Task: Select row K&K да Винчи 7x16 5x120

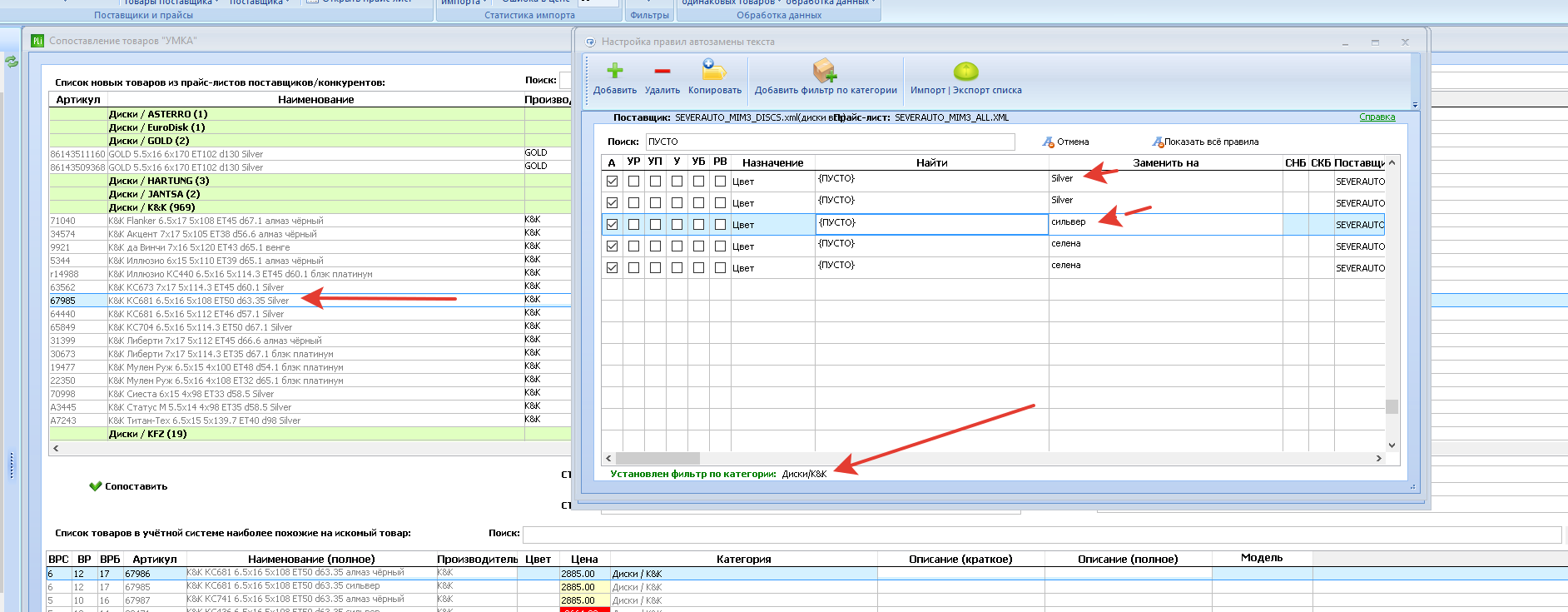Action: click(310, 247)
